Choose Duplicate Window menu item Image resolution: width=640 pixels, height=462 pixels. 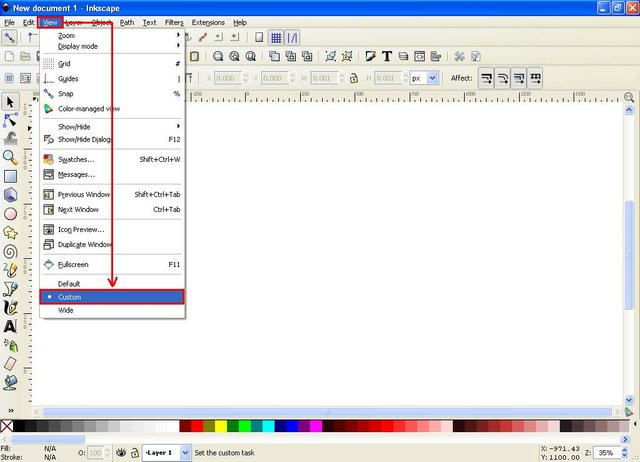(112, 244)
